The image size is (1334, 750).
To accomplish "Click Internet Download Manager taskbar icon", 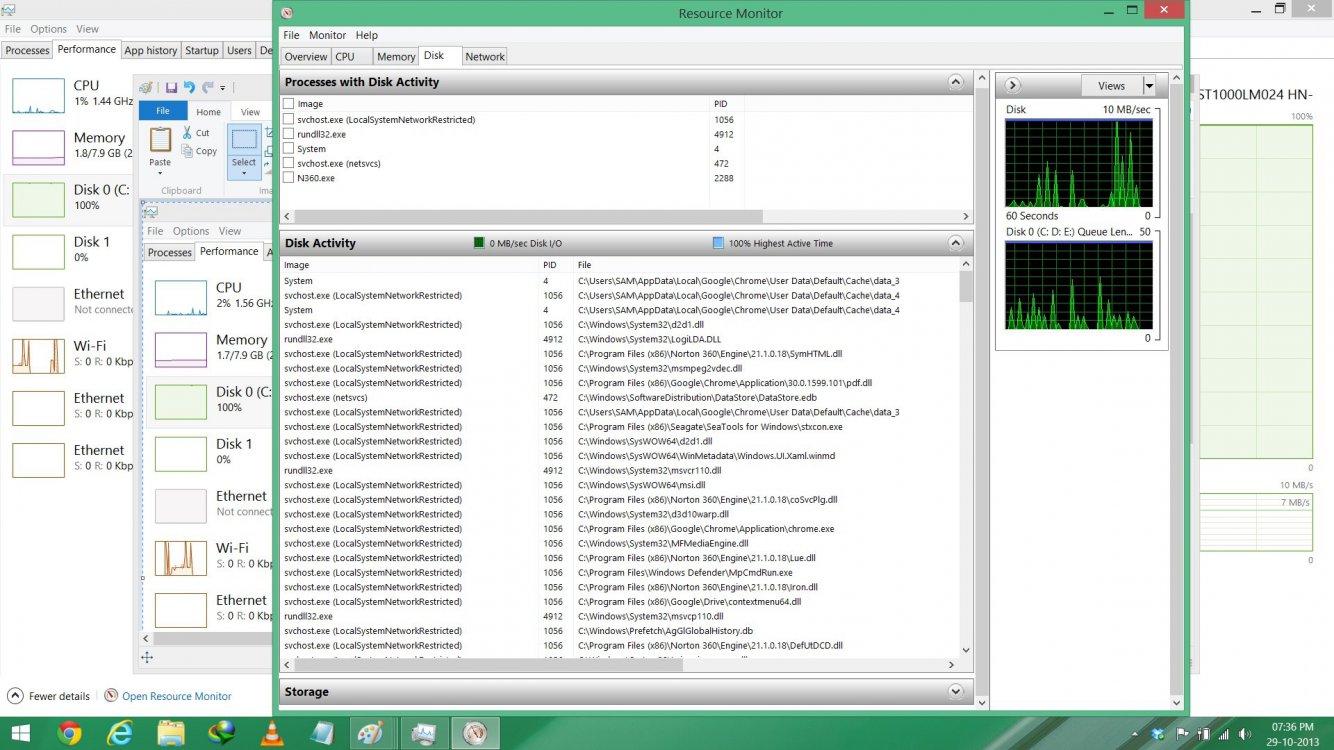I will (x=221, y=733).
